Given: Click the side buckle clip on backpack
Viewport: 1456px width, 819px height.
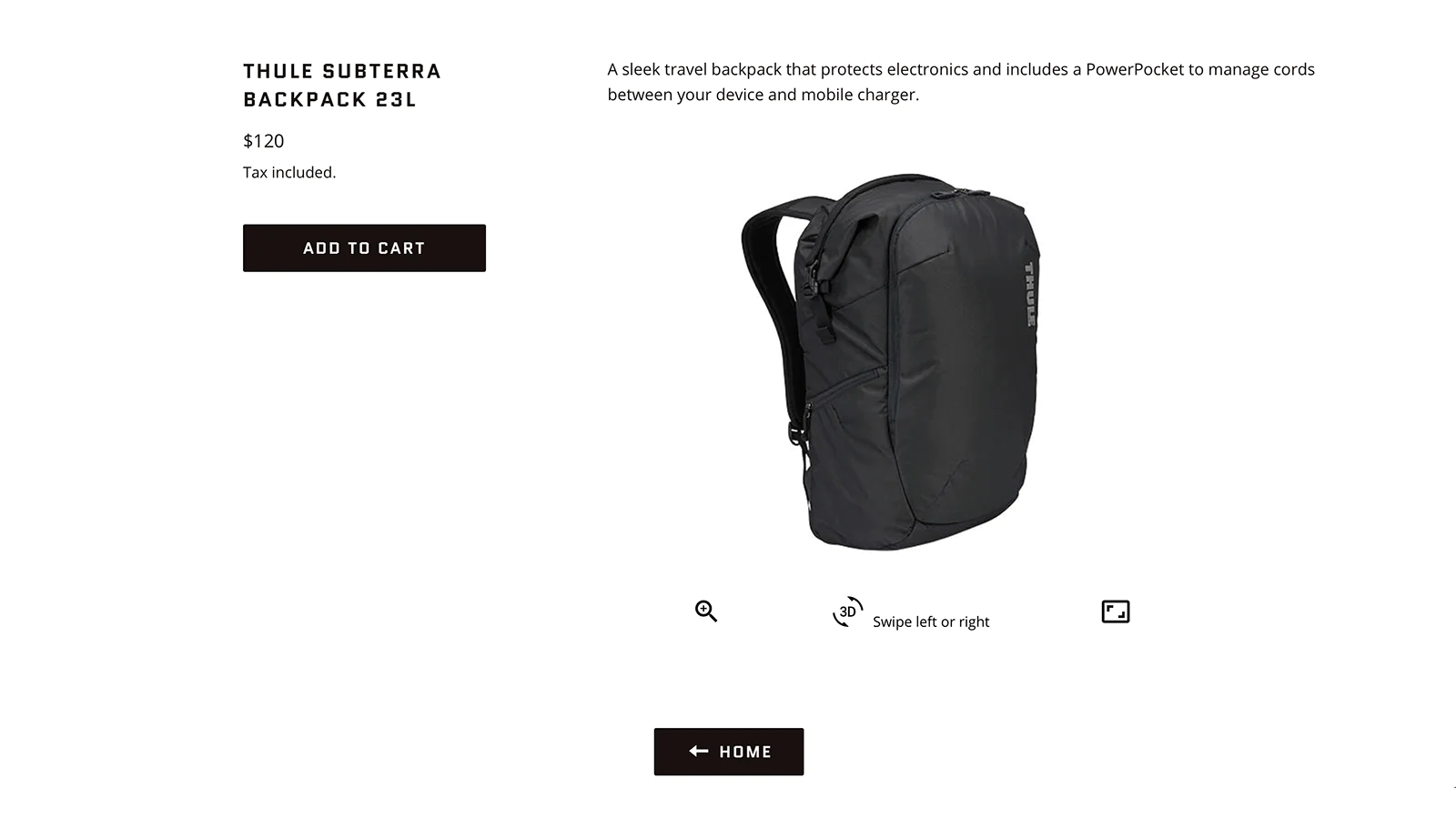Looking at the screenshot, I should point(796,433).
